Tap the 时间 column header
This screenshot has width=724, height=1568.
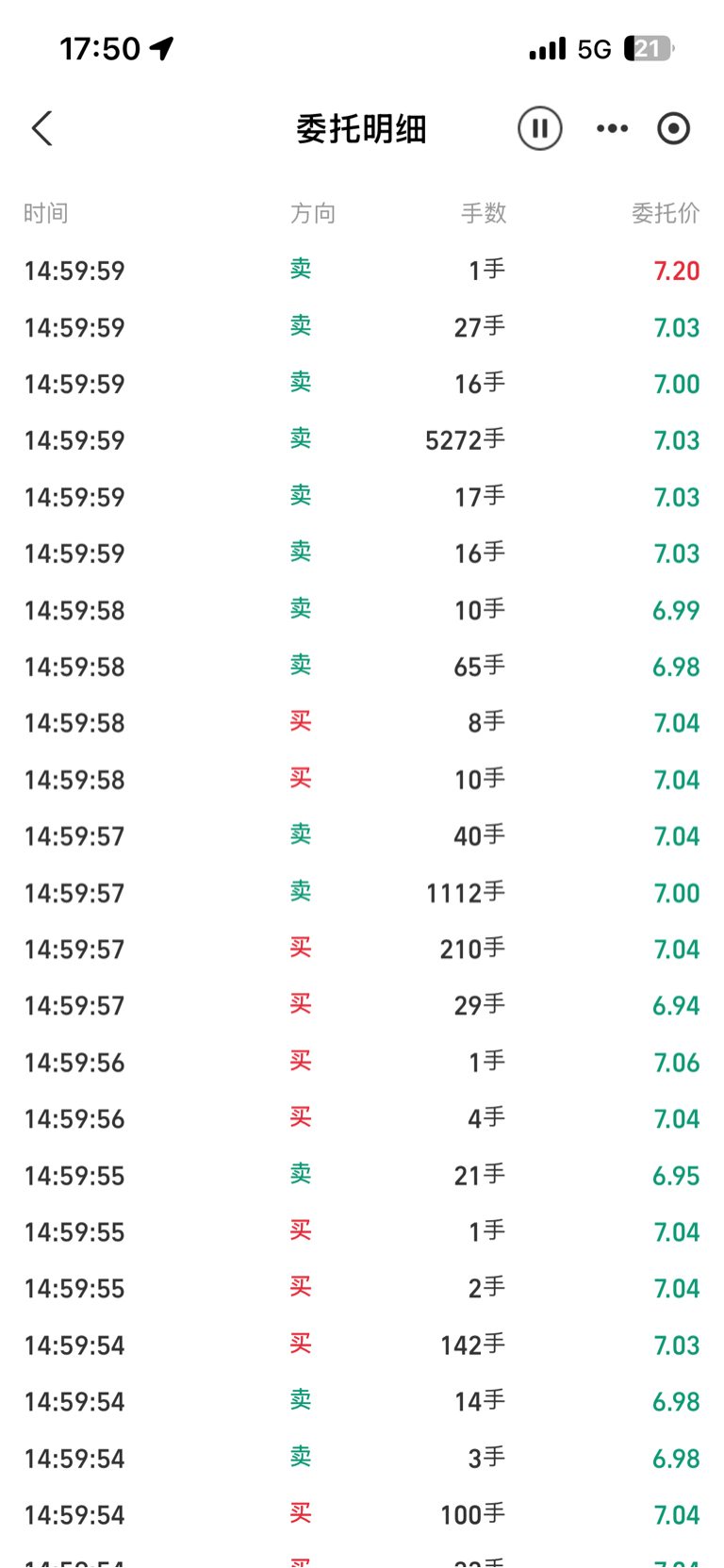pyautogui.click(x=46, y=213)
